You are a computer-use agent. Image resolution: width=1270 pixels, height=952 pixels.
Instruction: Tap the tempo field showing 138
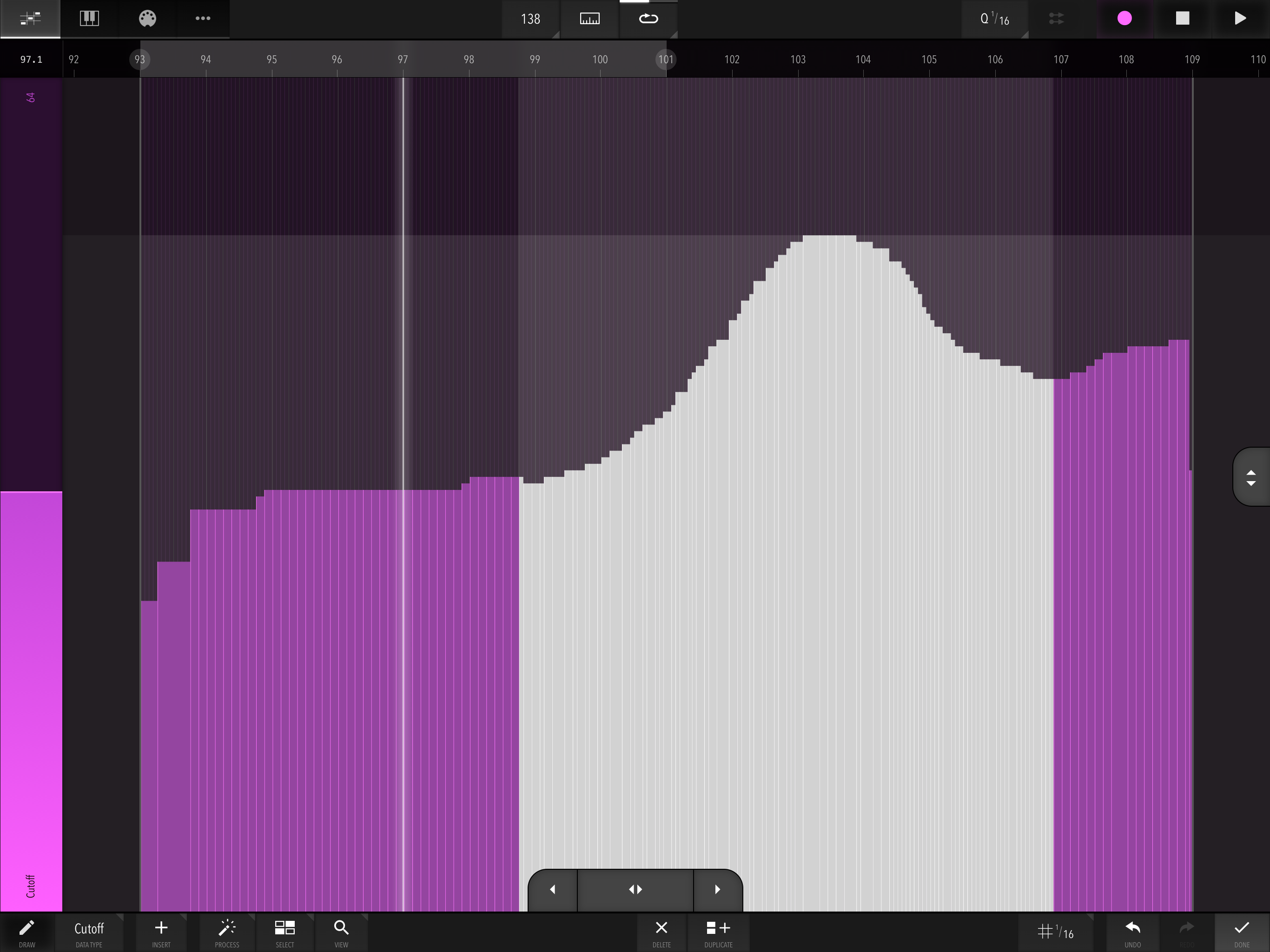click(529, 19)
